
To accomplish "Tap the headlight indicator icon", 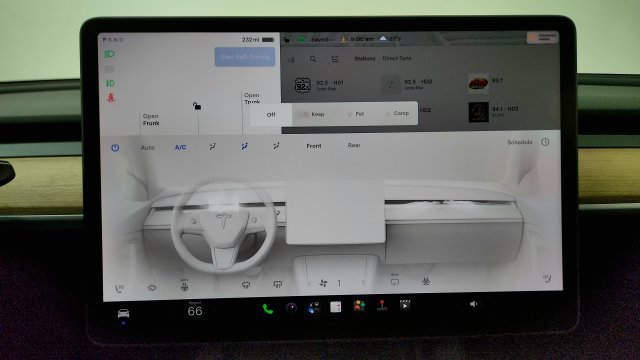I will click(109, 54).
